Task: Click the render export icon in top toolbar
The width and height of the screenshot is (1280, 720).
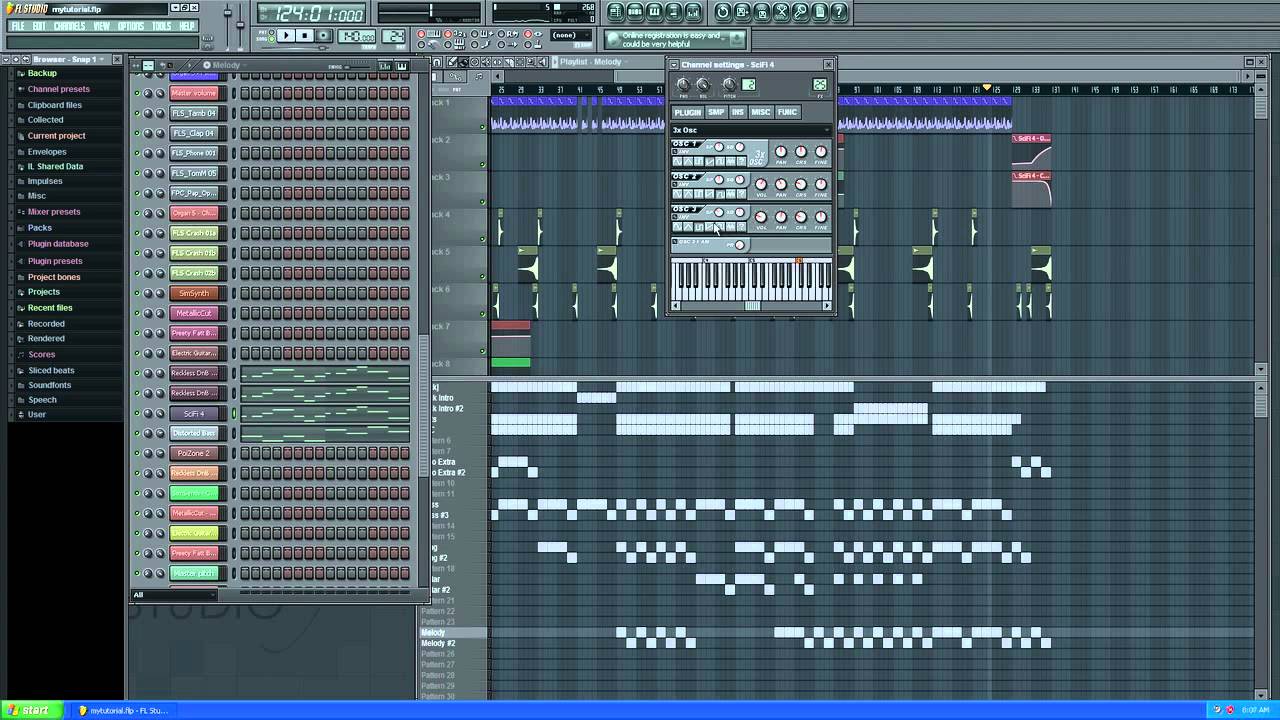Action: (x=762, y=12)
